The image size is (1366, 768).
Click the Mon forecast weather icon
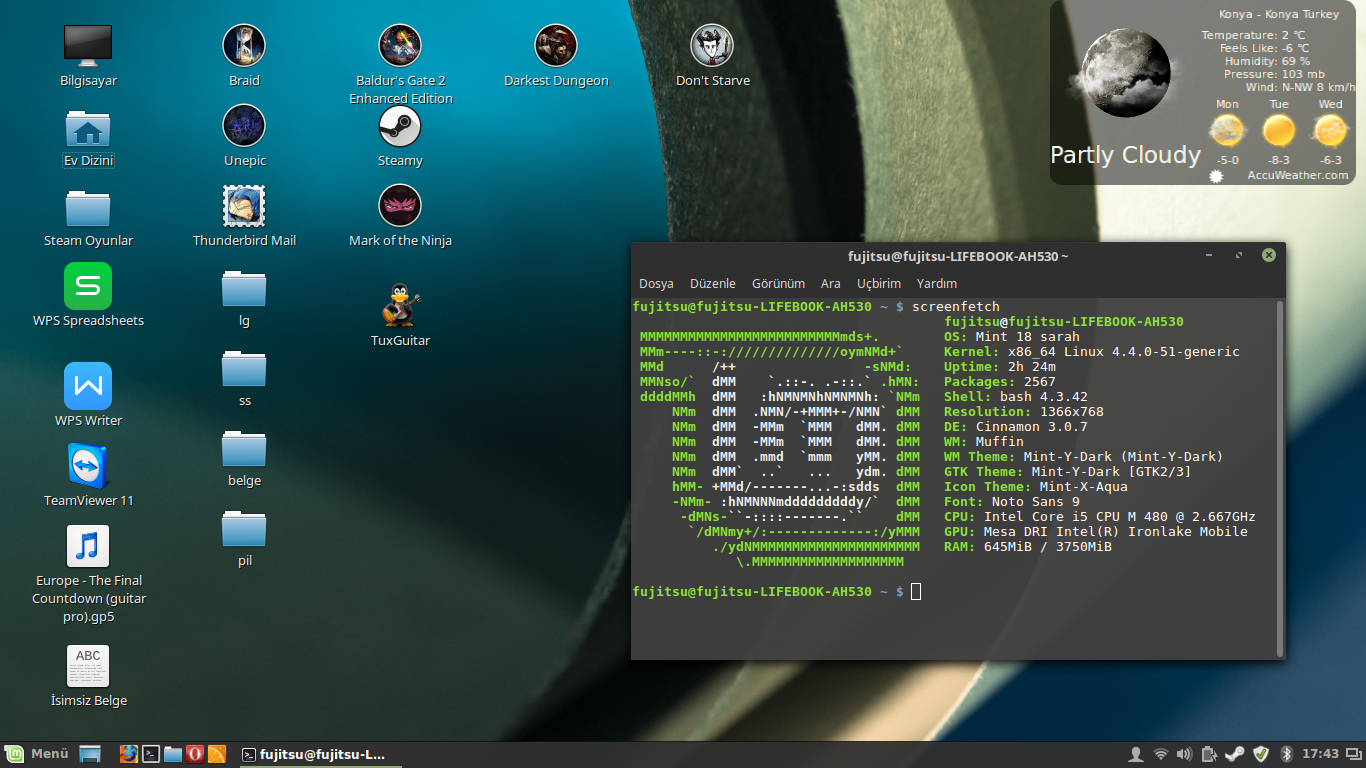point(1227,131)
